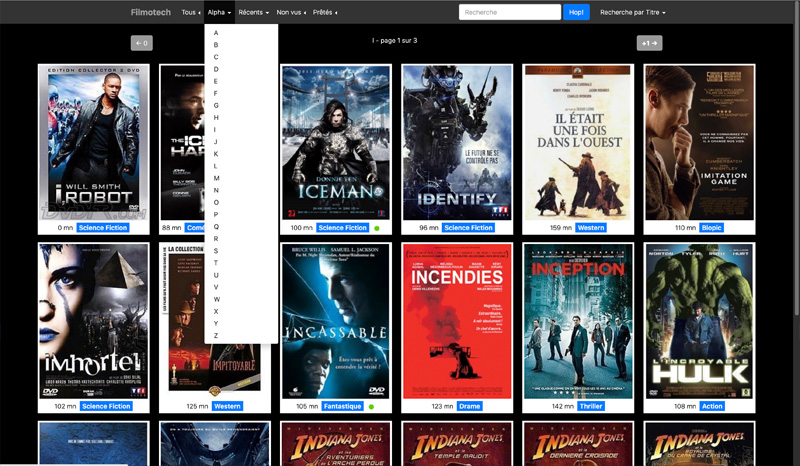
Task: Select letter J in the Alpha menu
Action: pos(241,142)
